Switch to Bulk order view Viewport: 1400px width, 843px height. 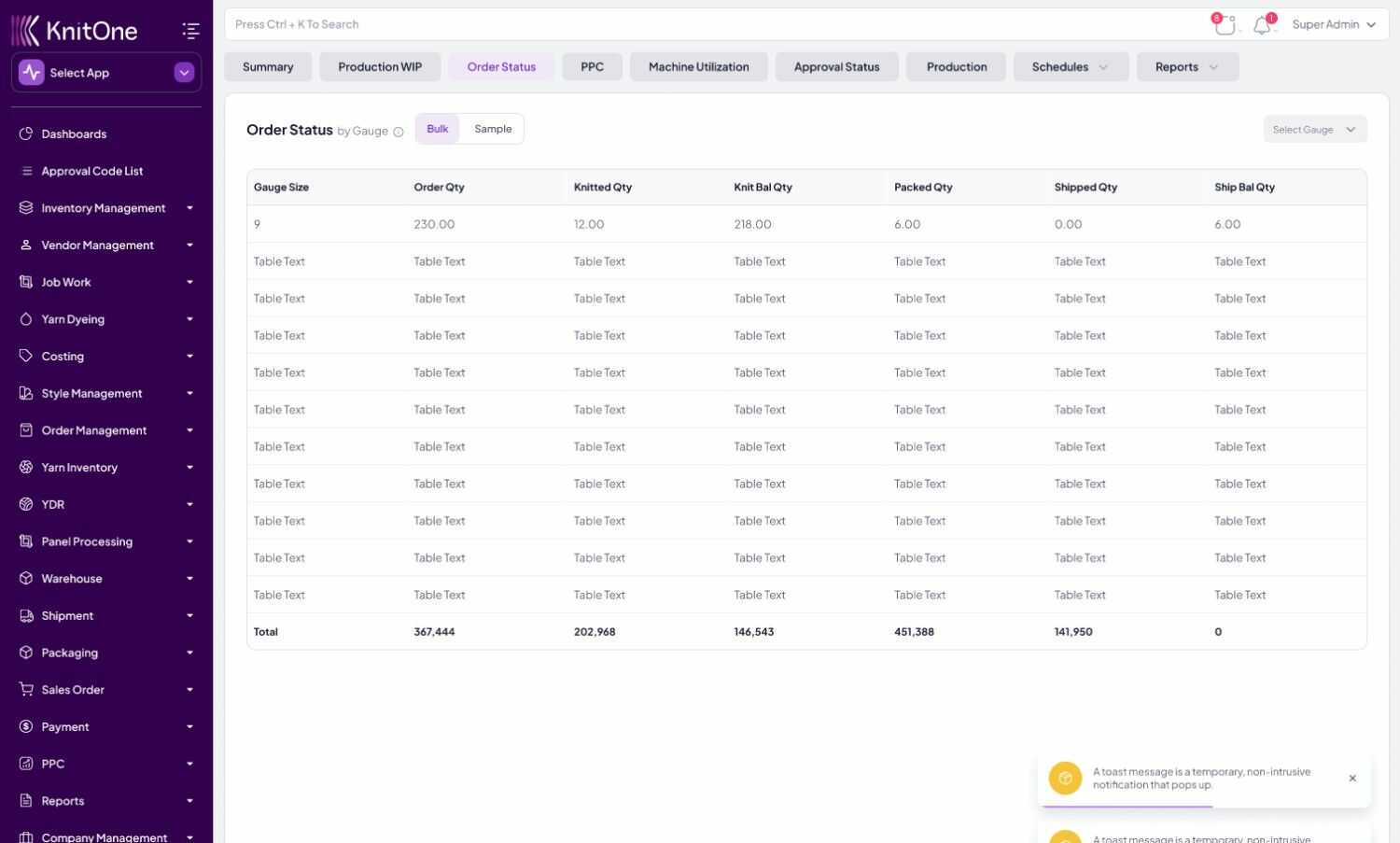(x=438, y=129)
